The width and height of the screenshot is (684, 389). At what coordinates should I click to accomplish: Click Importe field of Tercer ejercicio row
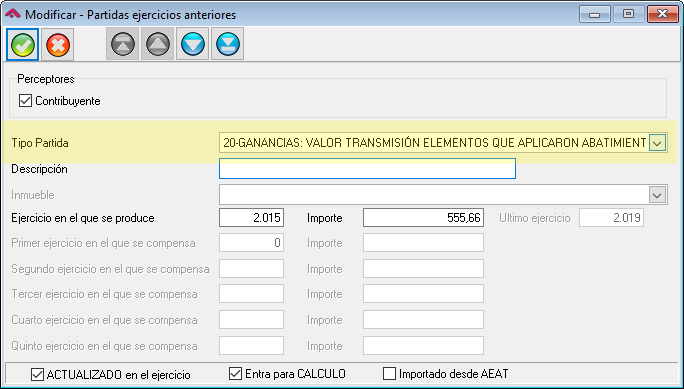point(423,294)
